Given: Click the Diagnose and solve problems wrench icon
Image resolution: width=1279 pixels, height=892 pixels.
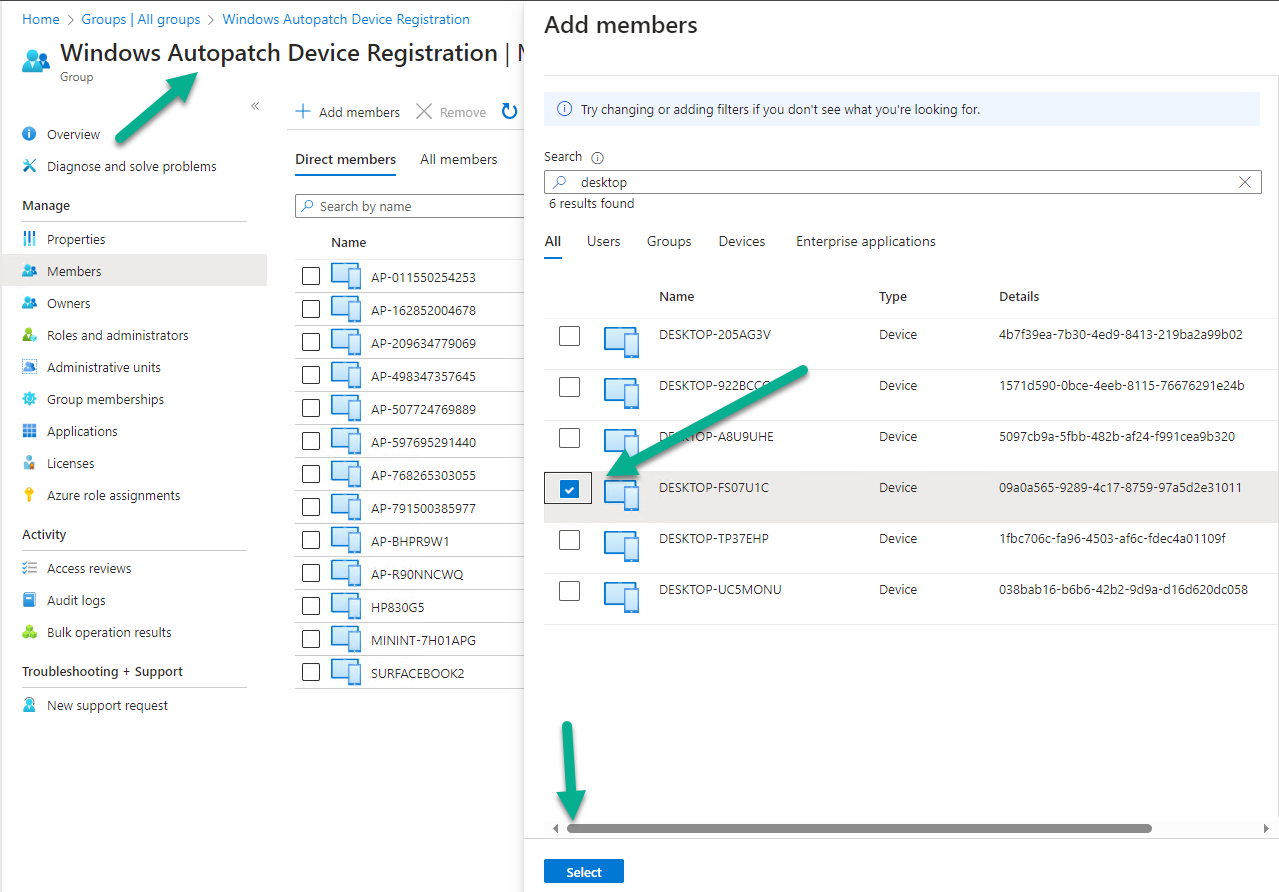Looking at the screenshot, I should (29, 166).
